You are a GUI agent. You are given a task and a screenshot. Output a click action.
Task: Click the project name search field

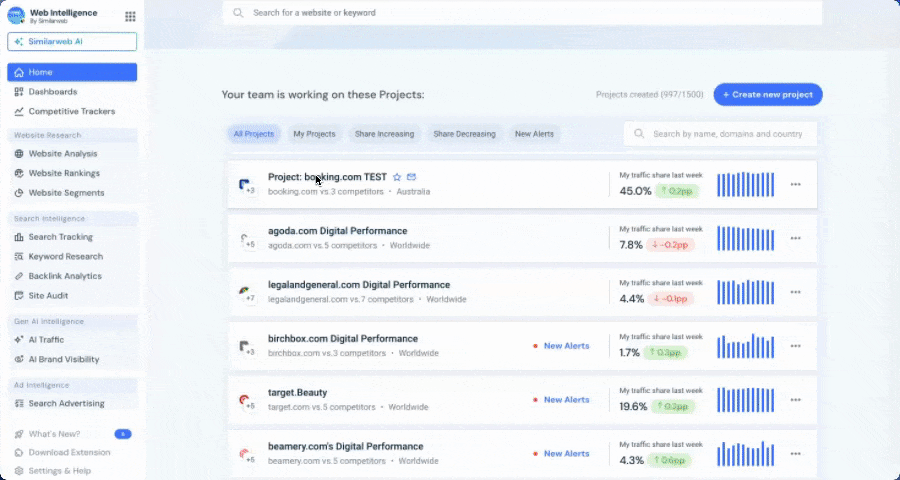(x=728, y=134)
